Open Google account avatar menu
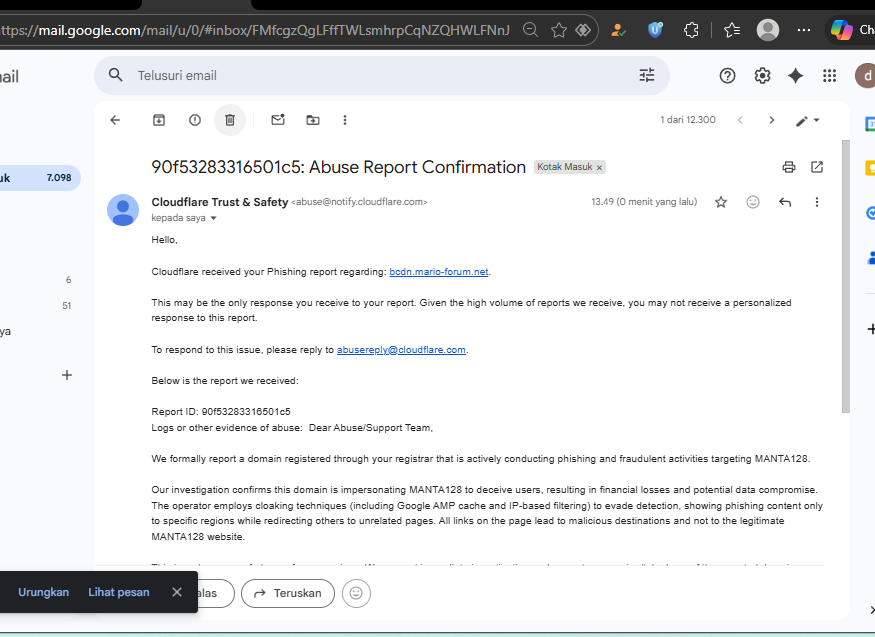The width and height of the screenshot is (875, 637). 866,75
